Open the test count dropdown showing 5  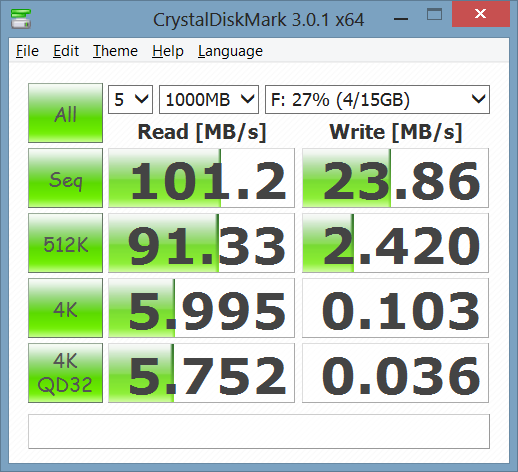pyautogui.click(x=130, y=100)
